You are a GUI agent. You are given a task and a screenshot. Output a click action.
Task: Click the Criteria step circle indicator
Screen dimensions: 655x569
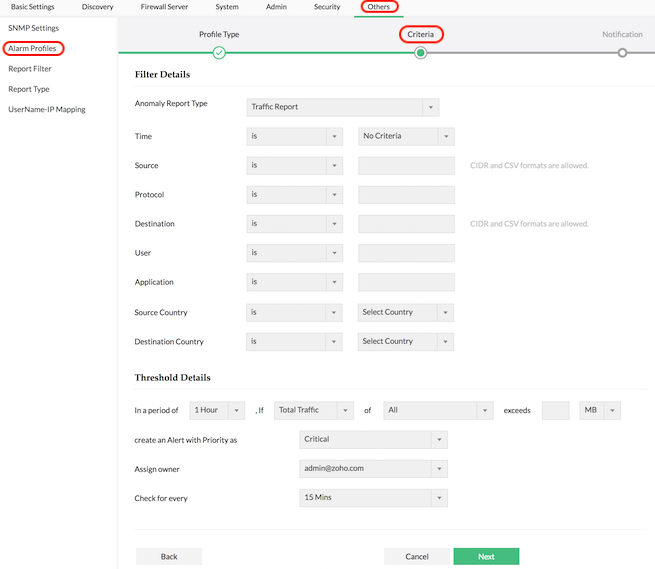point(421,53)
